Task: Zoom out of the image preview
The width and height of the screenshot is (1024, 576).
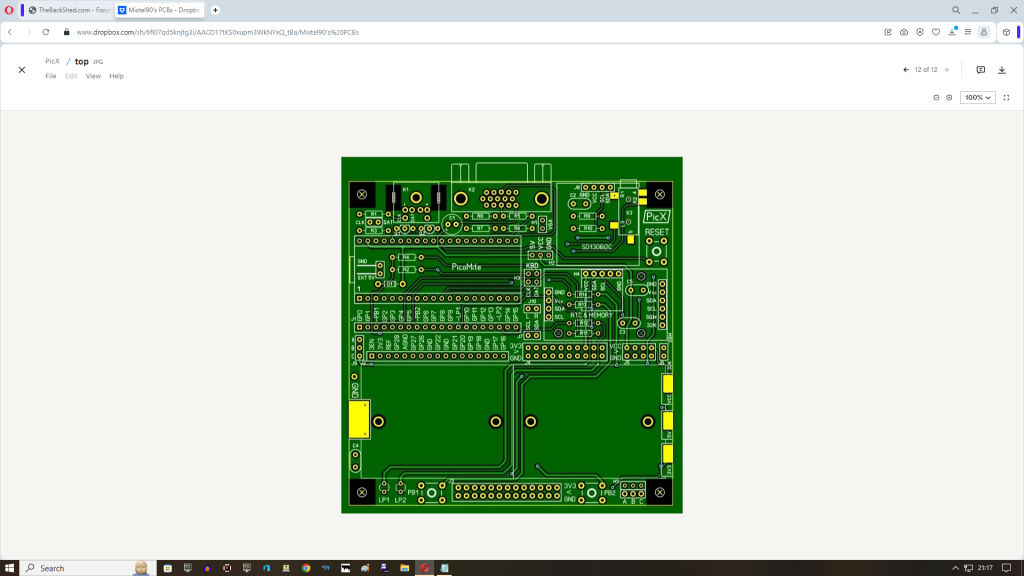Action: (x=936, y=98)
